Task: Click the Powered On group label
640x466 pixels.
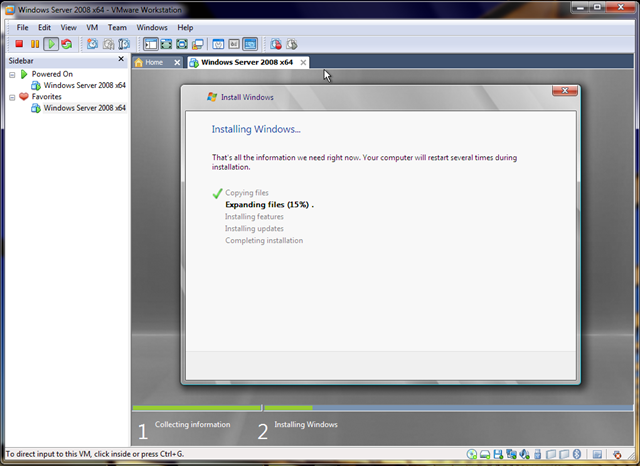Action: (x=52, y=74)
